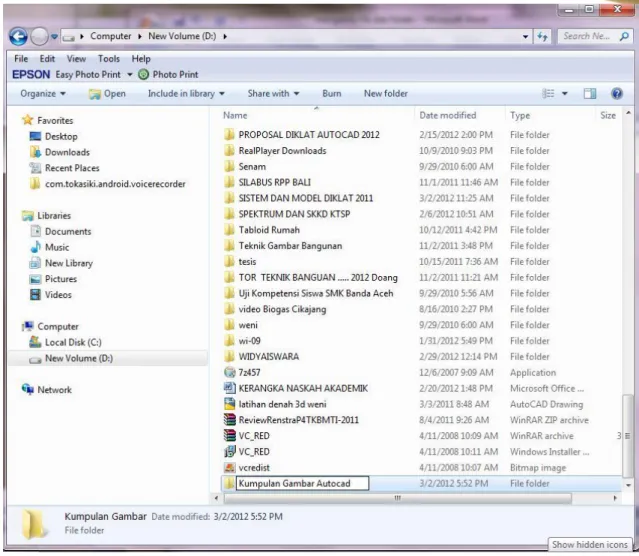Viewport: 639px width, 556px height.
Task: Open the Help menu
Action: point(141,59)
